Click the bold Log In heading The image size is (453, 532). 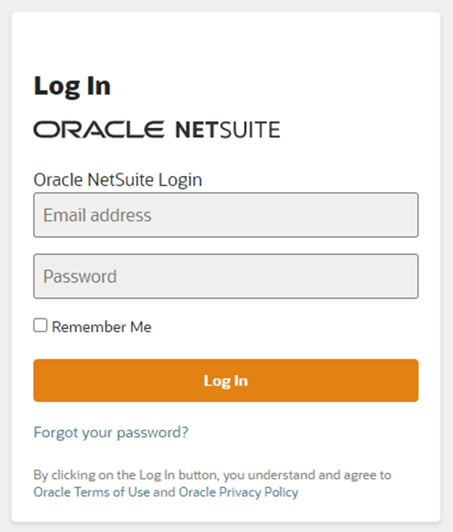[x=72, y=86]
